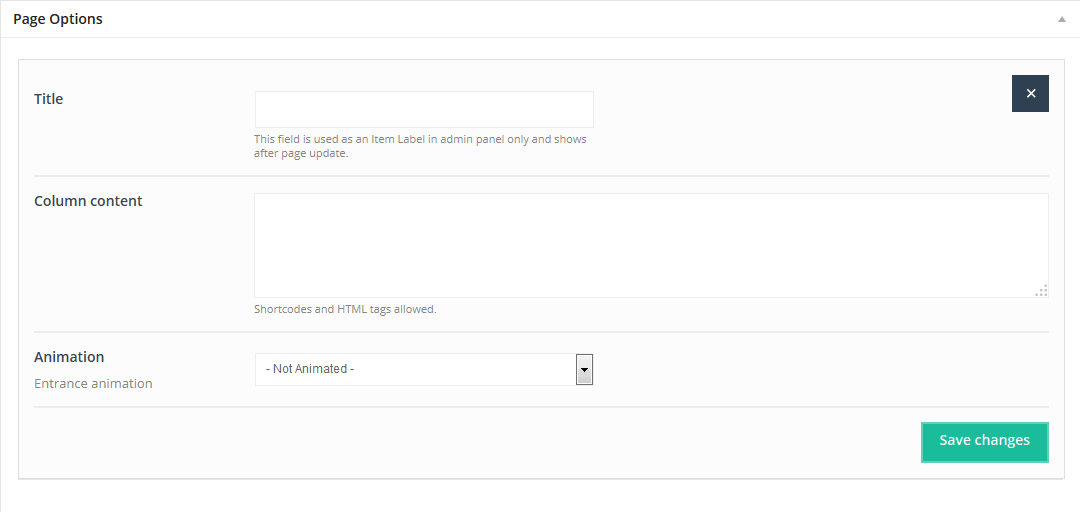Click the Animation dropdown arrow button
1080x512 pixels.
click(585, 369)
